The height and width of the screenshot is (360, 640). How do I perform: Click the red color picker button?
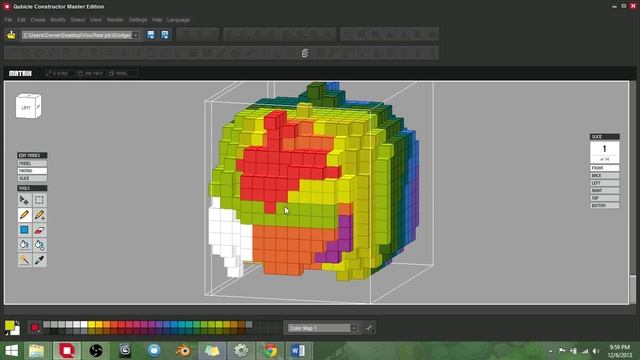pyautogui.click(x=35, y=327)
